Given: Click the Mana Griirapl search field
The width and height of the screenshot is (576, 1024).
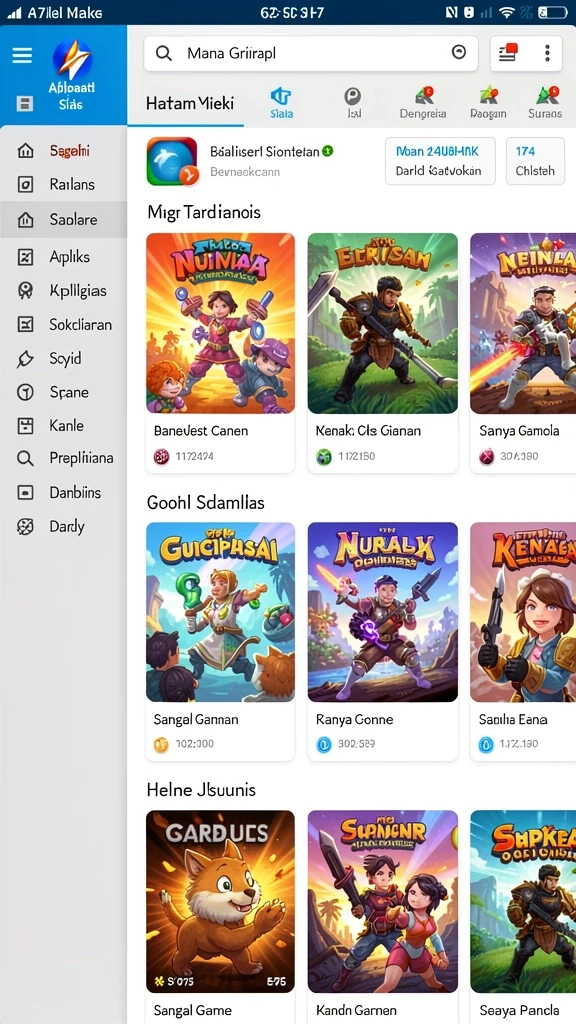Looking at the screenshot, I should [x=311, y=53].
